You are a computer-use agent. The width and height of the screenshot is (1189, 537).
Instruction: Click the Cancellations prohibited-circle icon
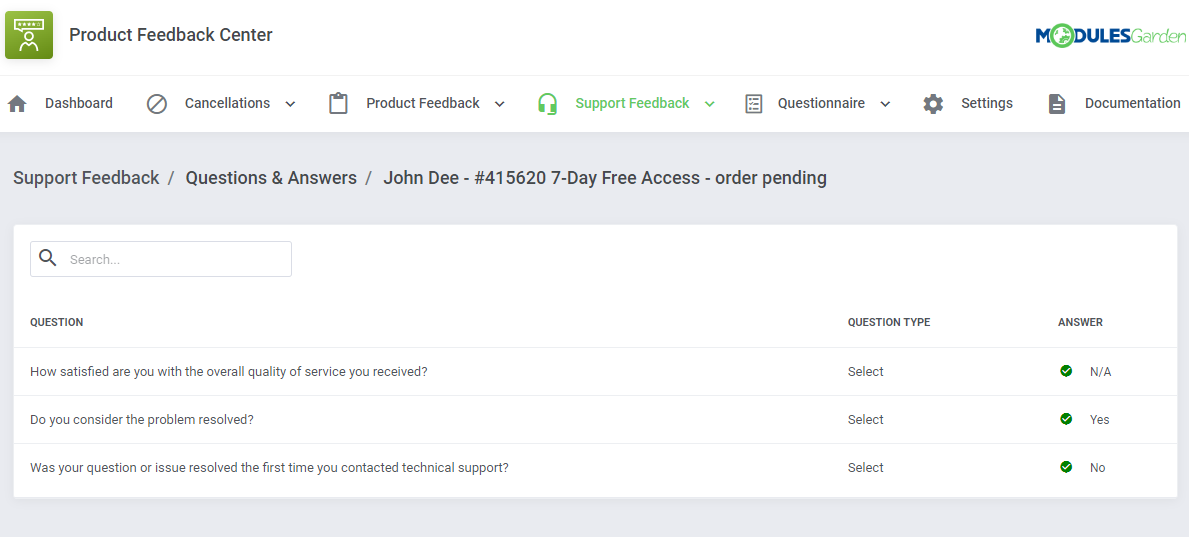pyautogui.click(x=157, y=104)
